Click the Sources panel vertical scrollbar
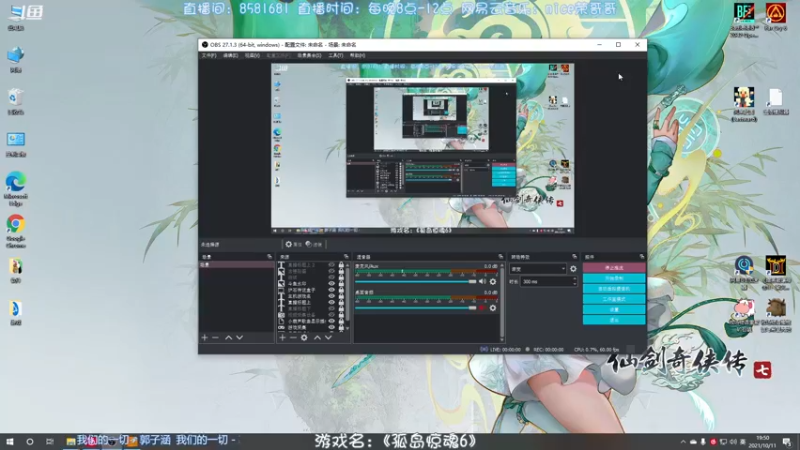 click(347, 296)
